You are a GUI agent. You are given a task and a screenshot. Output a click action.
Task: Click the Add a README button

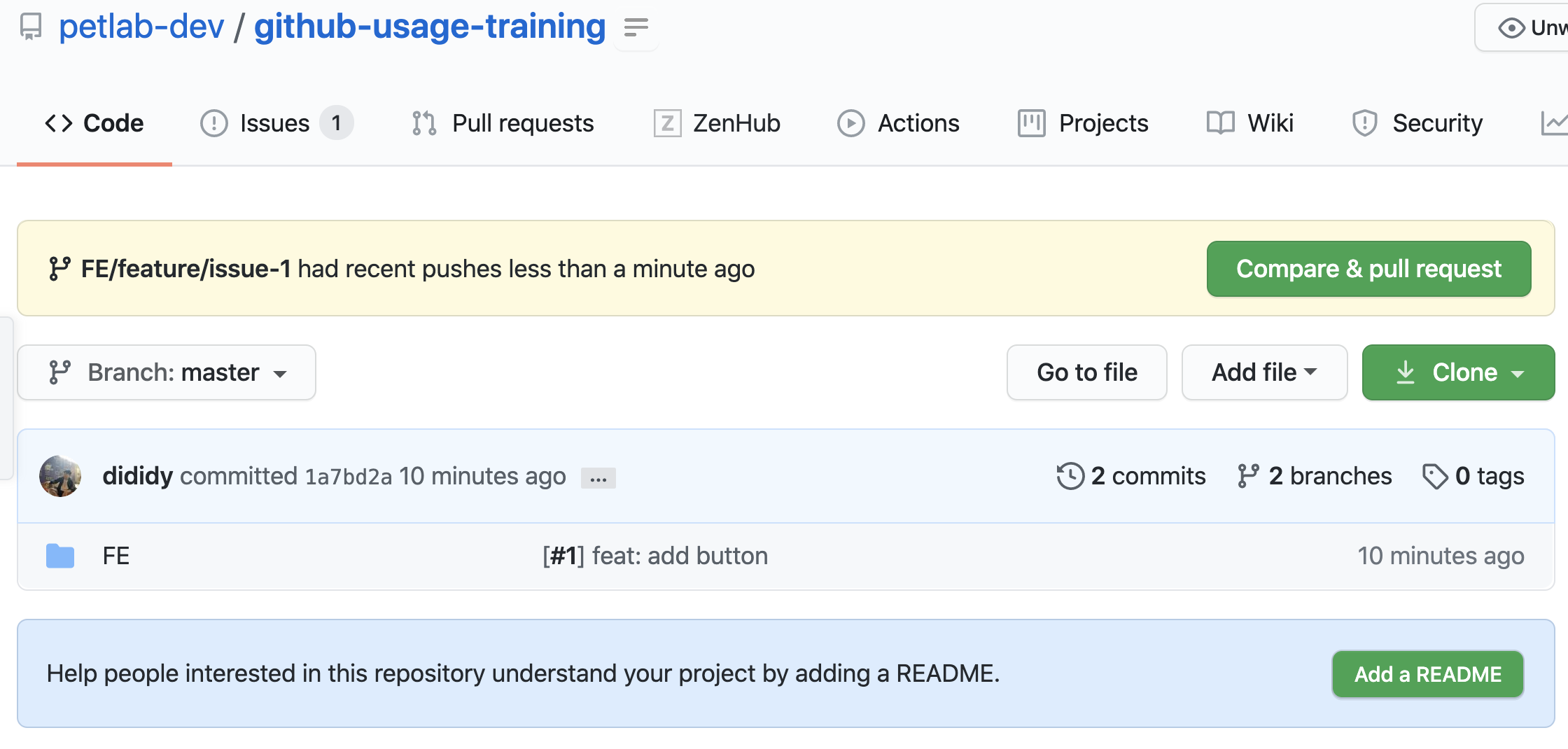[1427, 674]
